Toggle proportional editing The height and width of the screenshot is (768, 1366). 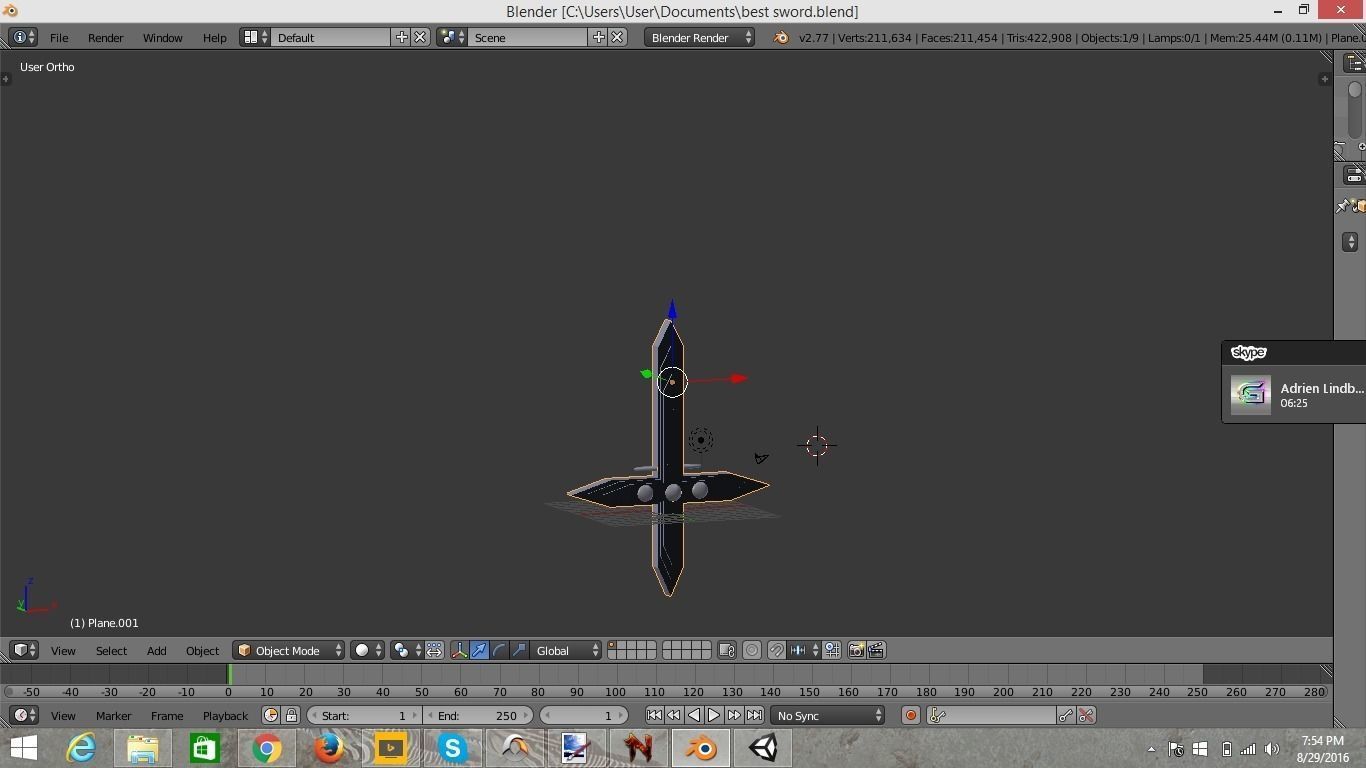[752, 650]
